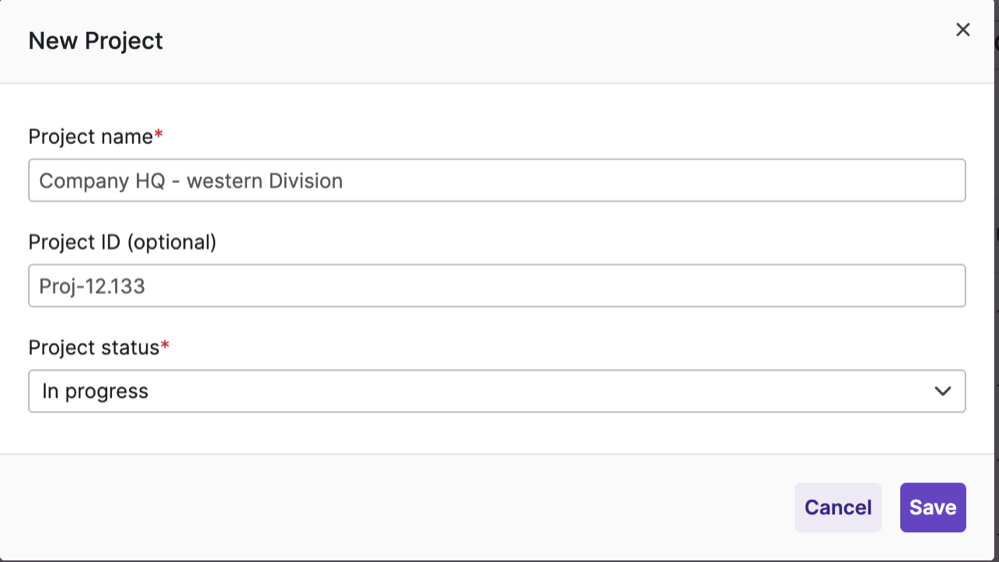The height and width of the screenshot is (562, 999).
Task: Click red asterisk beside Project name
Action: point(159,135)
